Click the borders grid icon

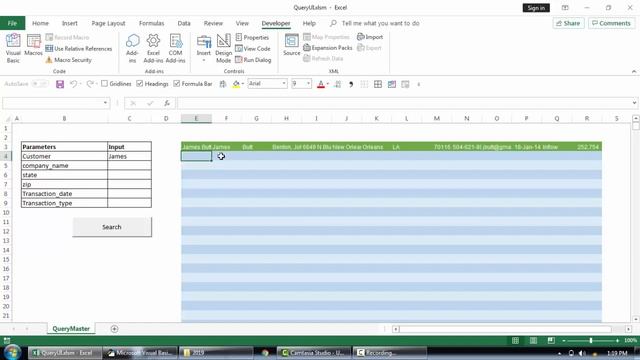click(378, 84)
